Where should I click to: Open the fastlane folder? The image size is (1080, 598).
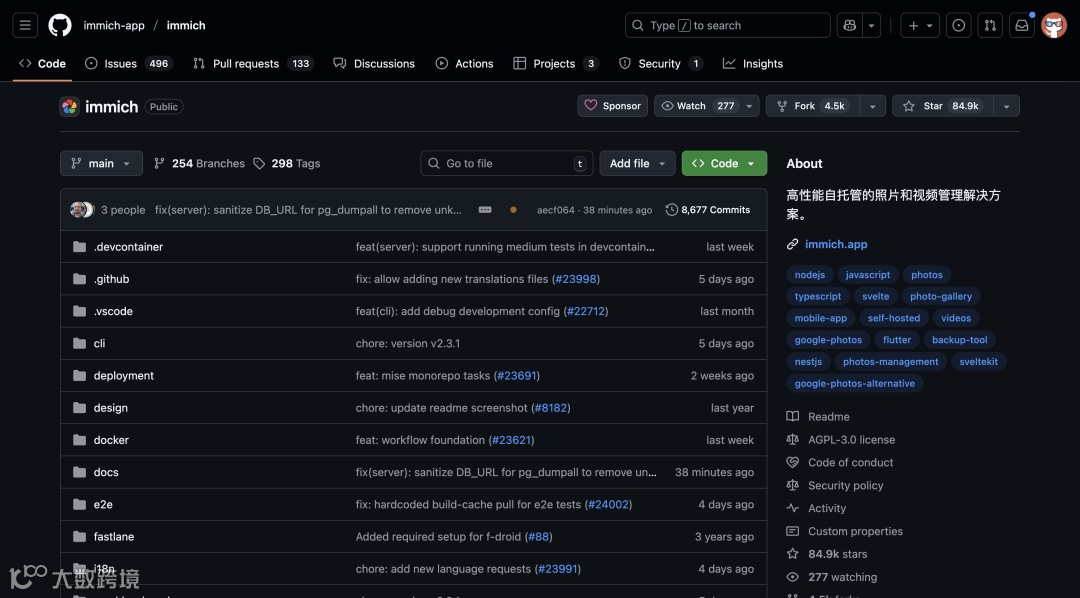[x=114, y=537]
